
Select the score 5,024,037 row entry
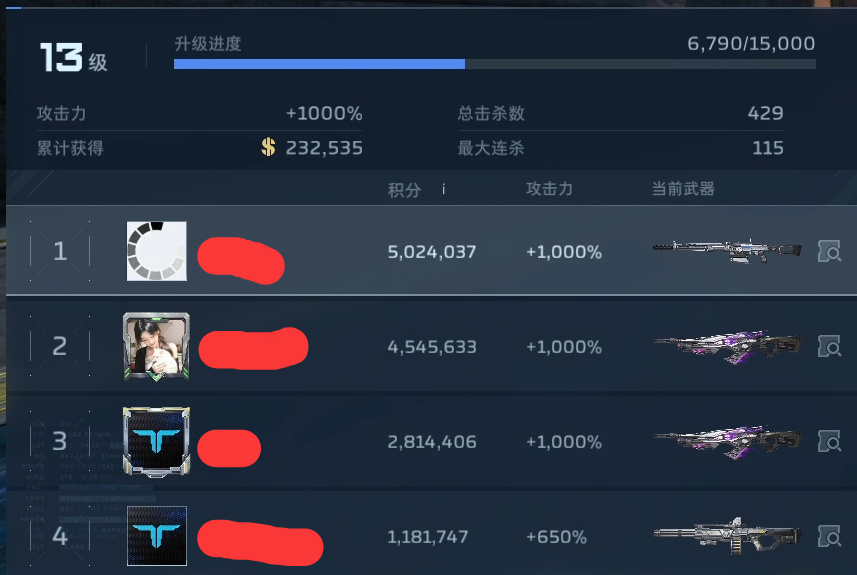tap(432, 252)
